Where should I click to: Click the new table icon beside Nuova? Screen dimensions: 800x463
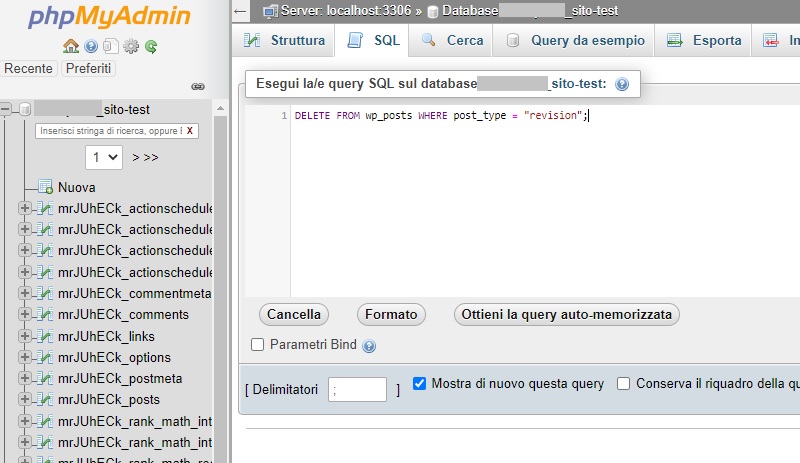(45, 187)
